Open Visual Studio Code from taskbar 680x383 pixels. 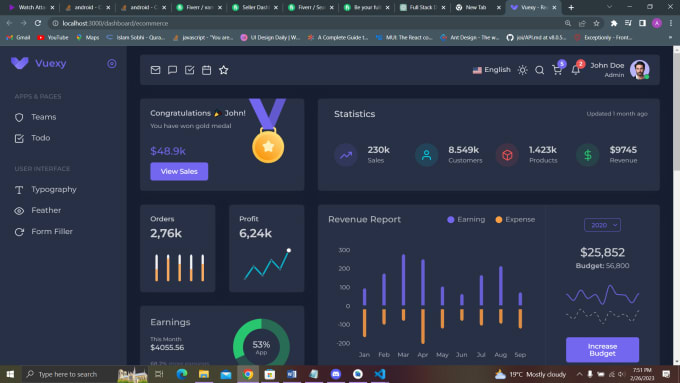[380, 374]
